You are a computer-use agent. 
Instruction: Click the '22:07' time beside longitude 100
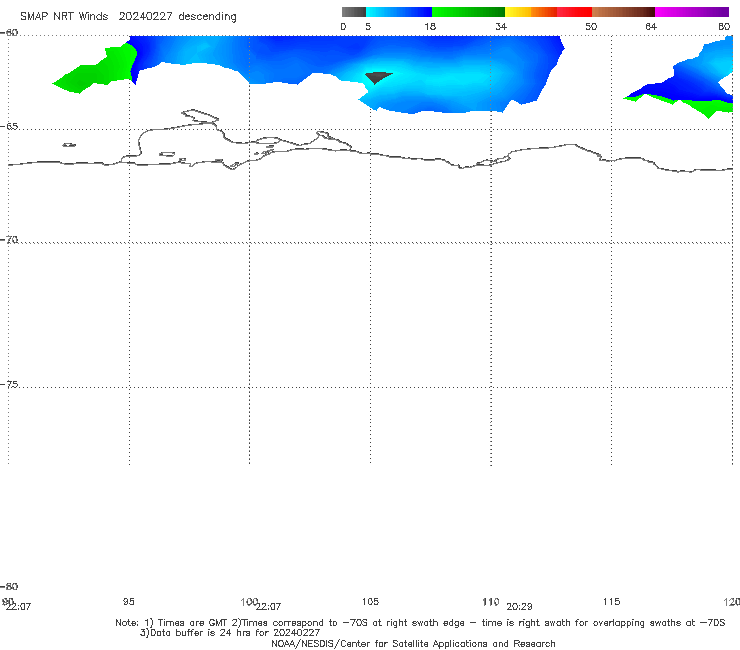[x=269, y=606]
